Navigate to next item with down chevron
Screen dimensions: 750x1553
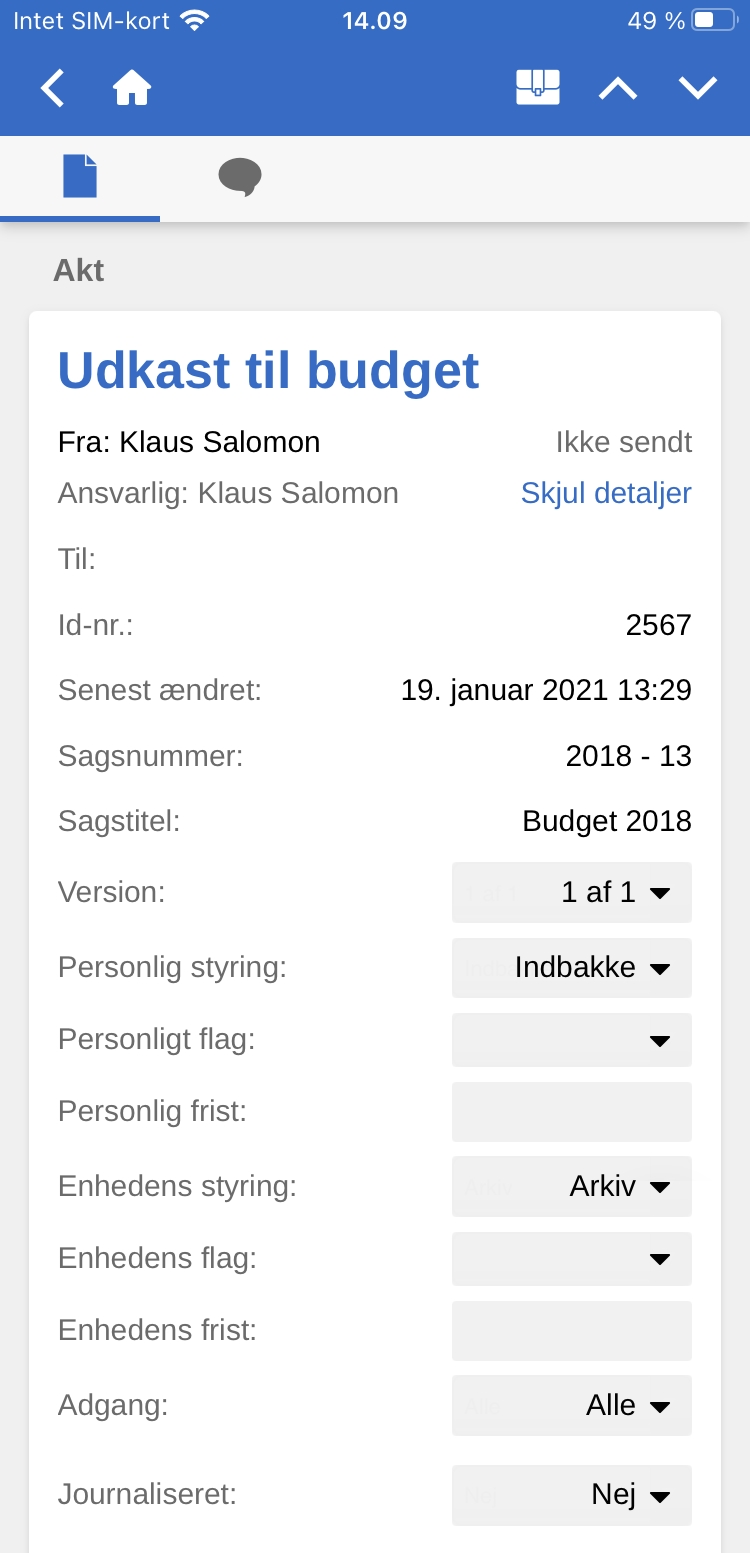[x=698, y=88]
